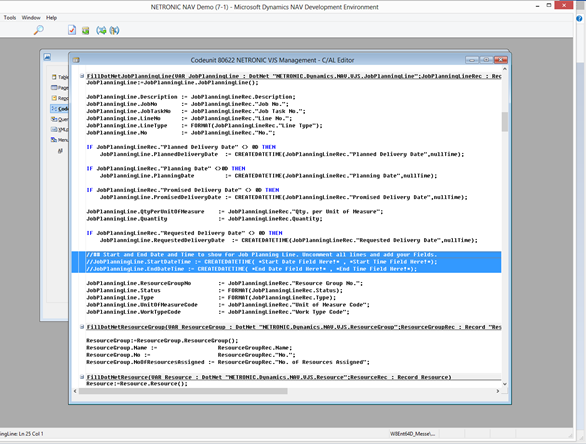This screenshot has width=586, height=444.
Task: Click the parenthesized orange-blue toolbar icon
Action: [x=114, y=31]
